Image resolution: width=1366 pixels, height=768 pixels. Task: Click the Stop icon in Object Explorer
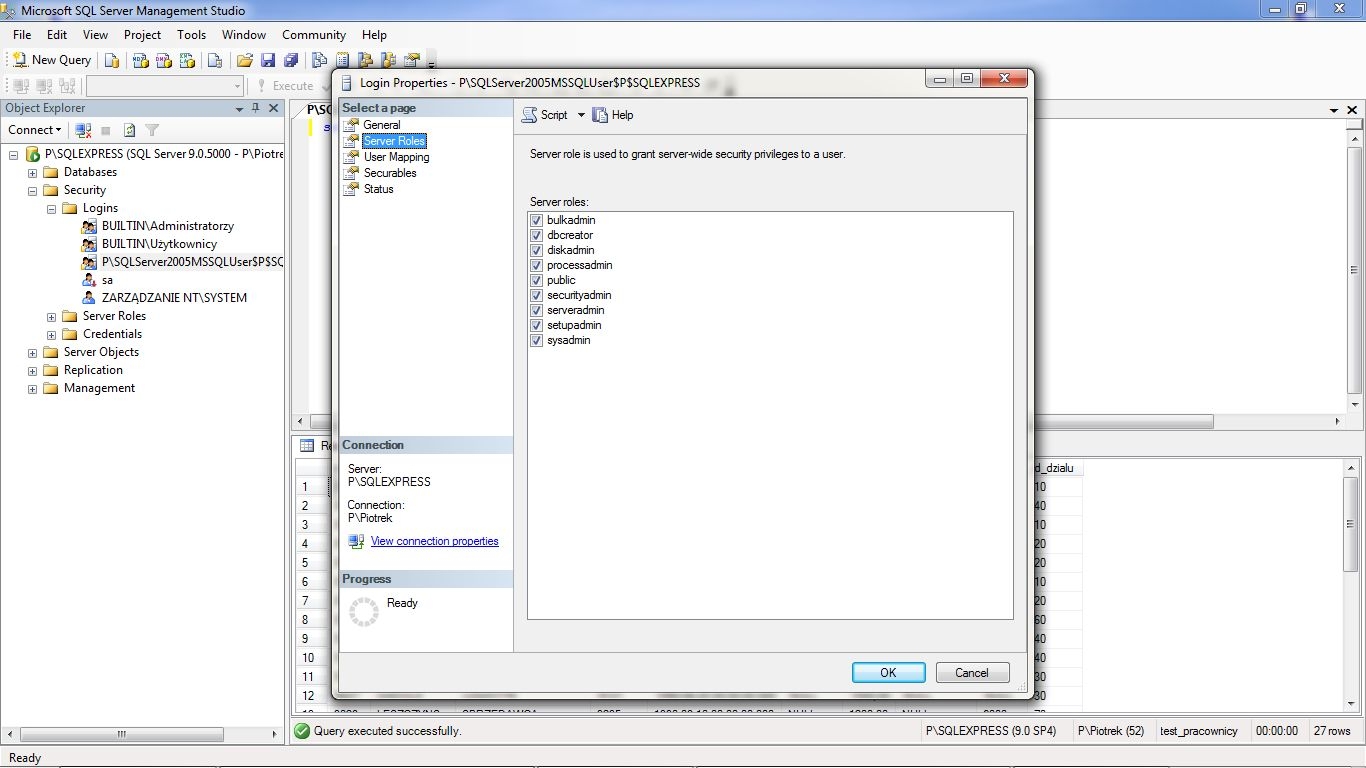(106, 130)
